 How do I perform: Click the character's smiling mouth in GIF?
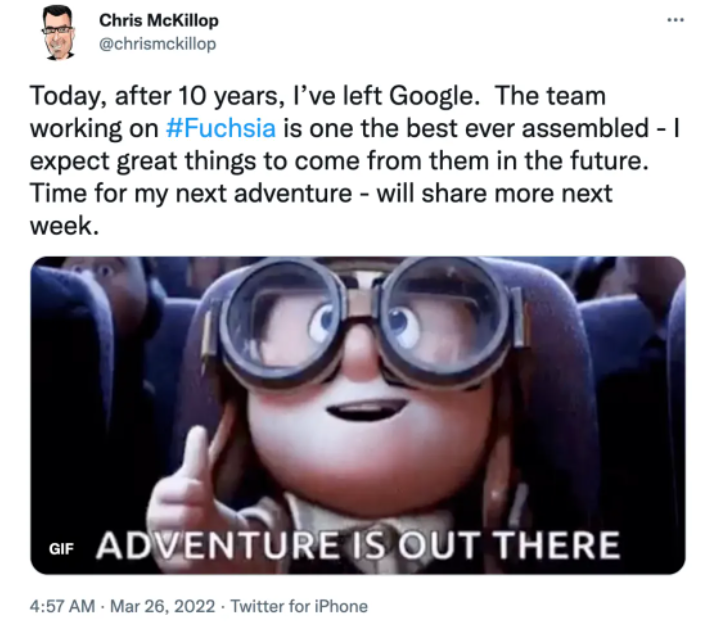tap(367, 409)
